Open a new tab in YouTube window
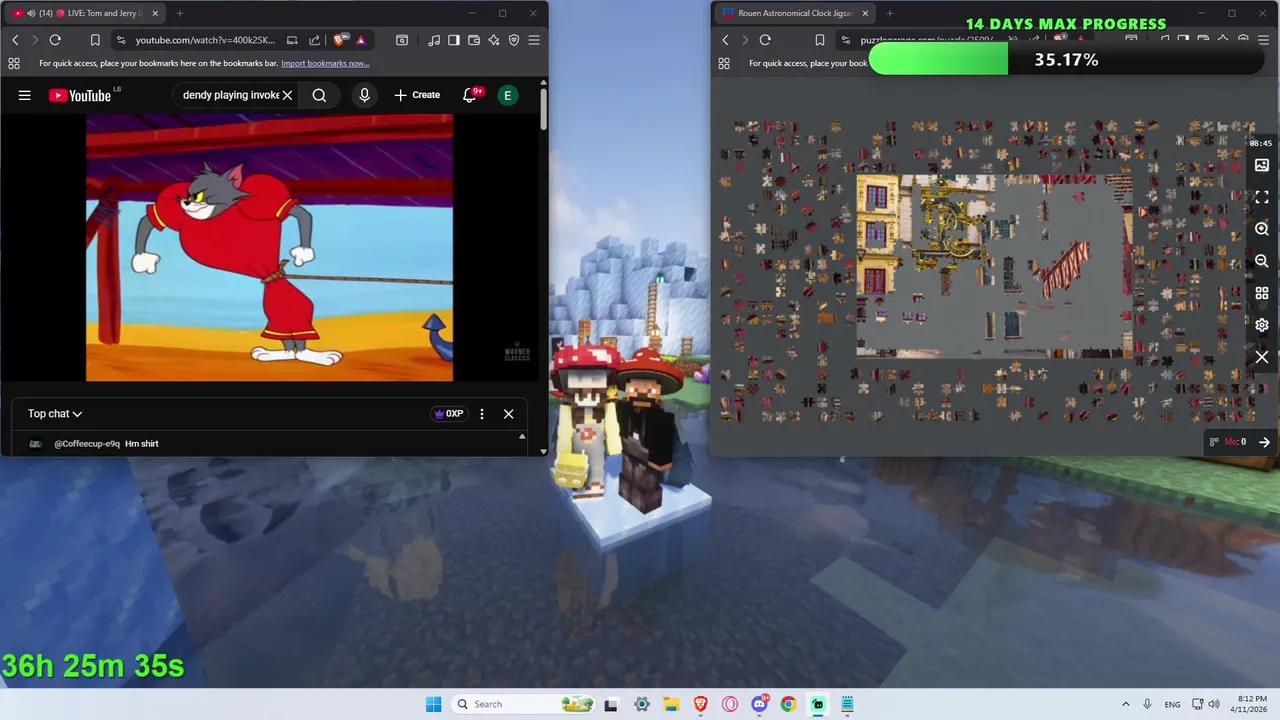This screenshot has width=1280, height=720. [180, 13]
